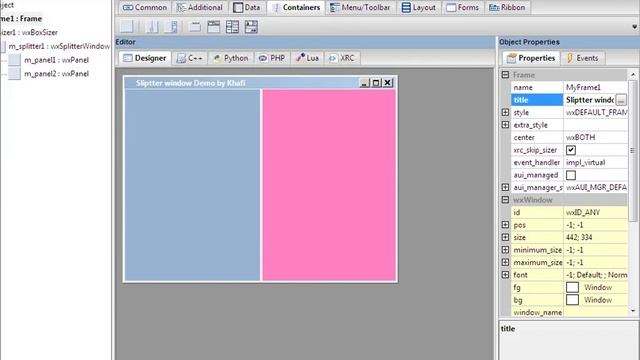Viewport: 640px width, 360px height.
Task: Select the wxScrolledWindow palette tool
Action: pos(171,27)
